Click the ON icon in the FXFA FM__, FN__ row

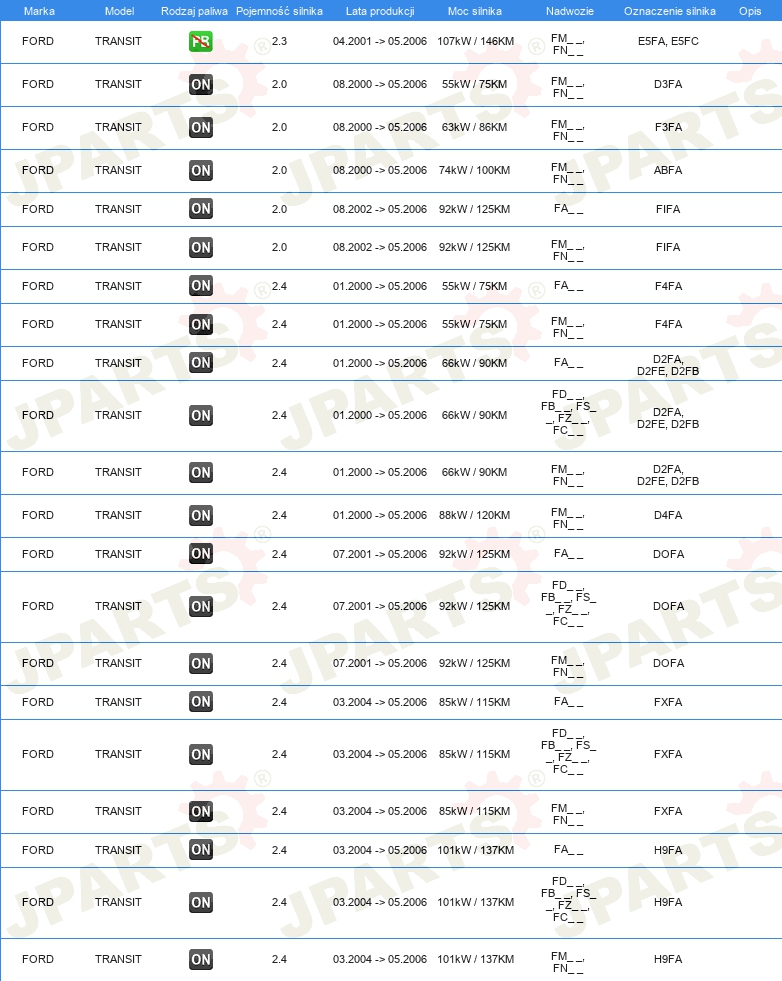201,811
